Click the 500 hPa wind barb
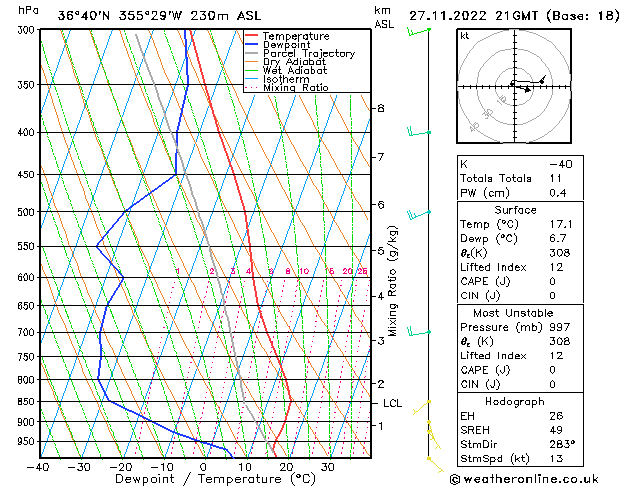 tap(419, 215)
